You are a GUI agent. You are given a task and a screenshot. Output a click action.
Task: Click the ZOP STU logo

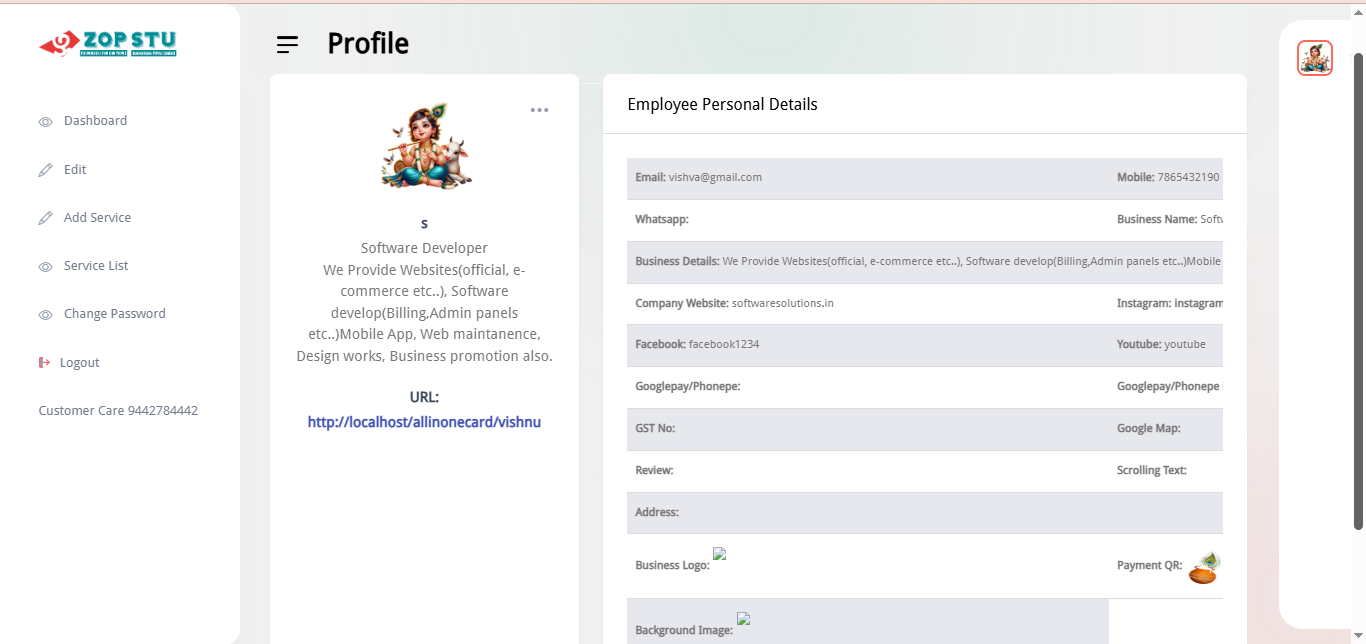(108, 44)
